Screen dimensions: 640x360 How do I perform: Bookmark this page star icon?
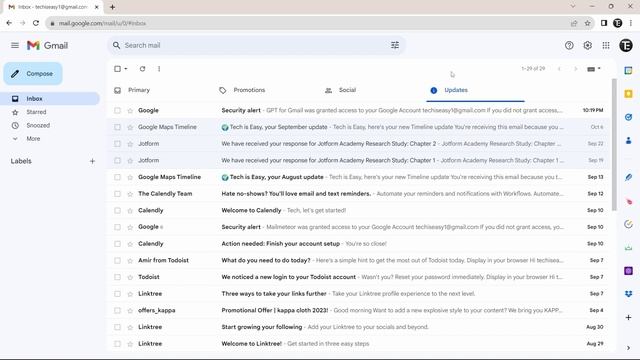coord(587,23)
